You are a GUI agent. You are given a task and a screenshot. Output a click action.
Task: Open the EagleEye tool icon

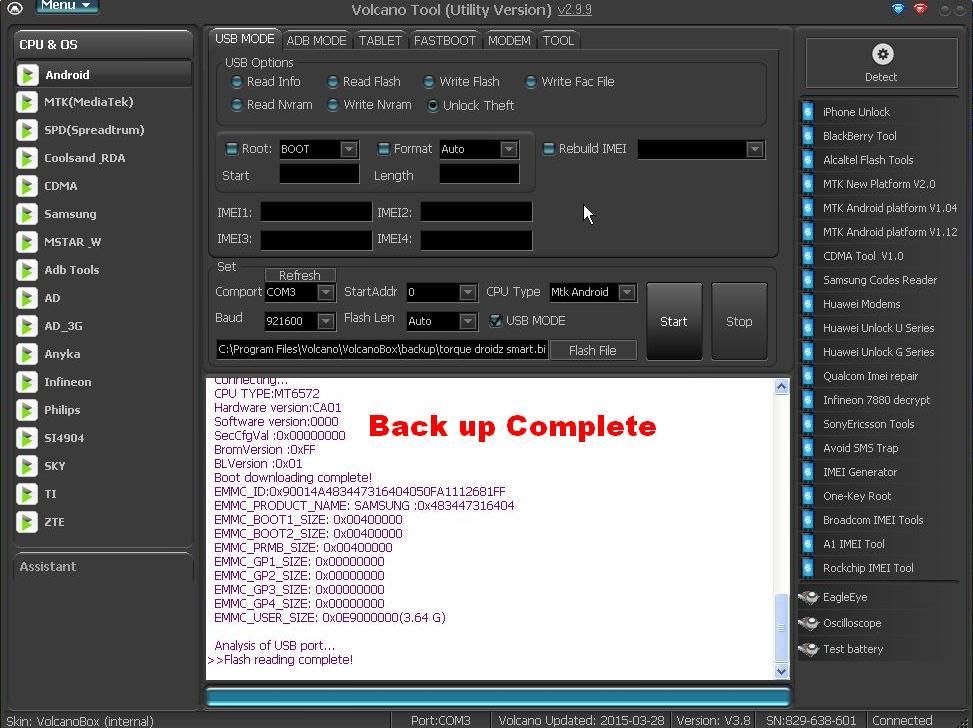point(809,597)
